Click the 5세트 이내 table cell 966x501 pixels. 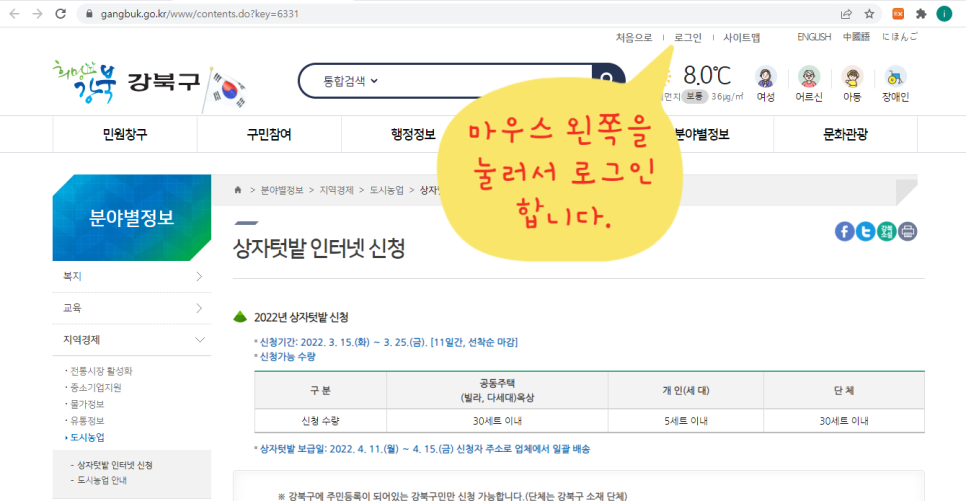[x=686, y=421]
